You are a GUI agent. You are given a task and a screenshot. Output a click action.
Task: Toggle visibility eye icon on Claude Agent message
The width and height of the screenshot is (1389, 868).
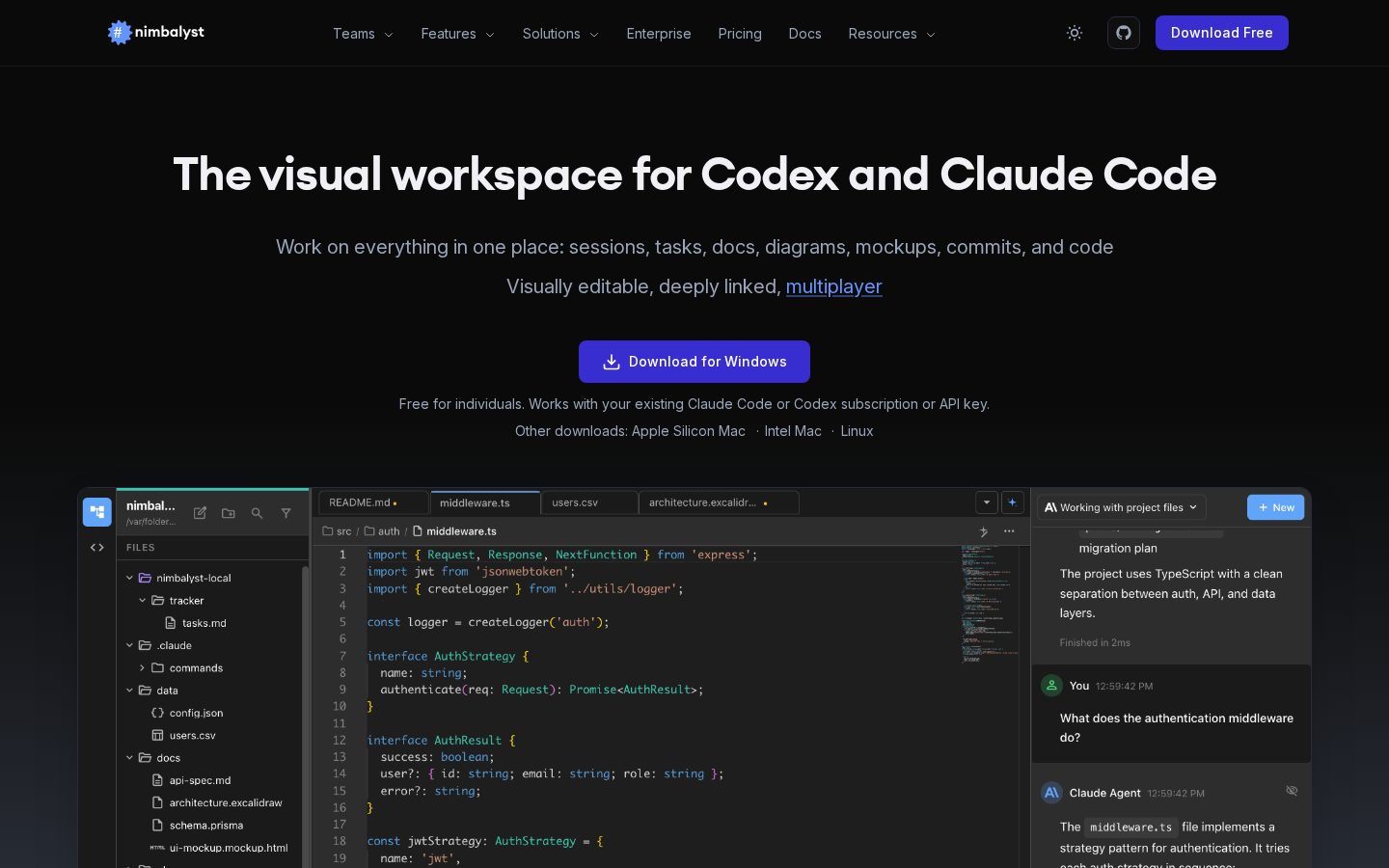click(x=1292, y=791)
